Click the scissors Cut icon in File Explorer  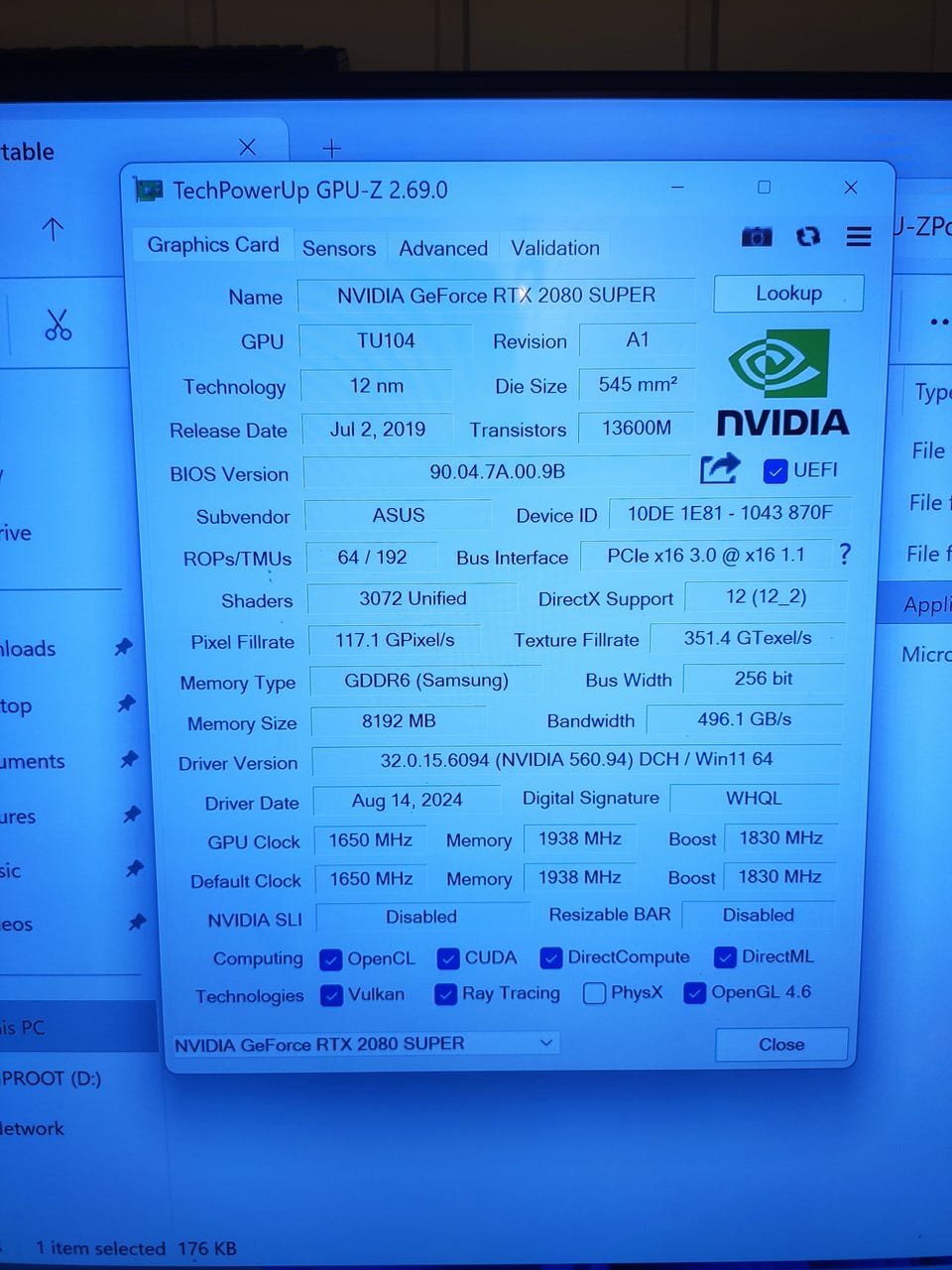tap(59, 324)
